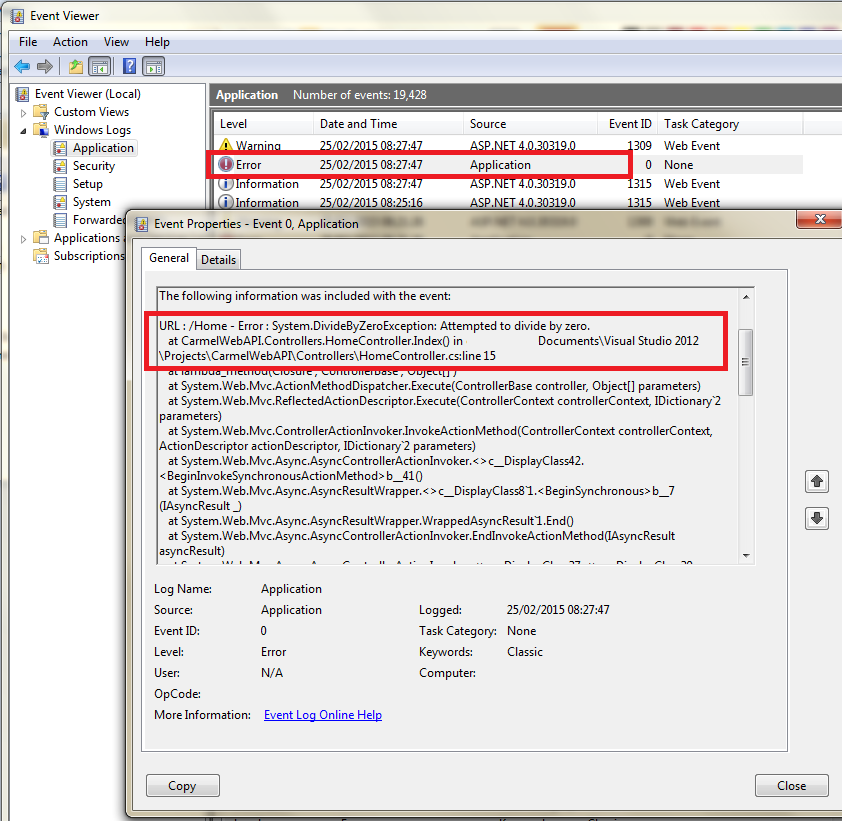Image resolution: width=842 pixels, height=821 pixels.
Task: Click the next event down arrow button
Action: (x=817, y=518)
